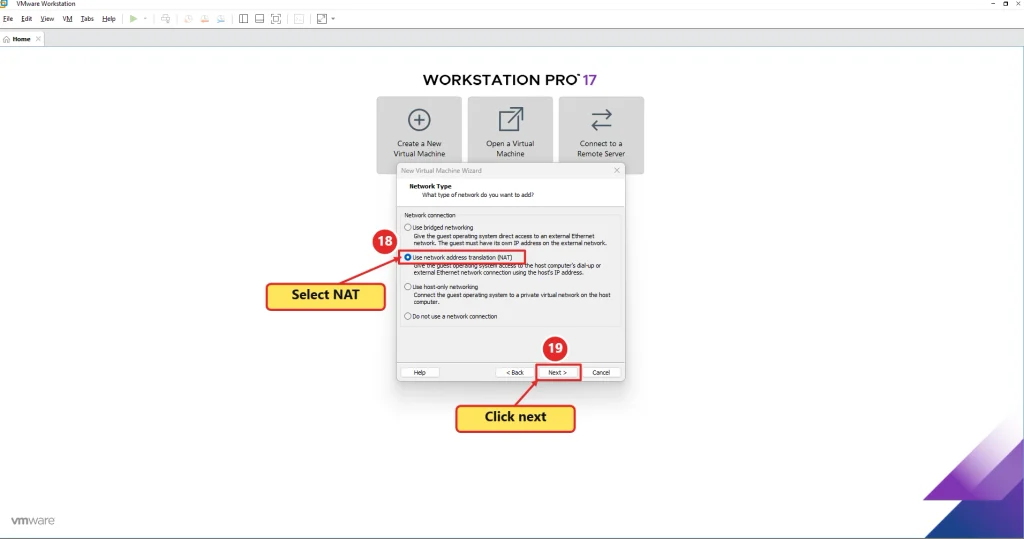Restore down the VMware Workstation window
The image size is (1024, 539).
pyautogui.click(x=1006, y=4)
